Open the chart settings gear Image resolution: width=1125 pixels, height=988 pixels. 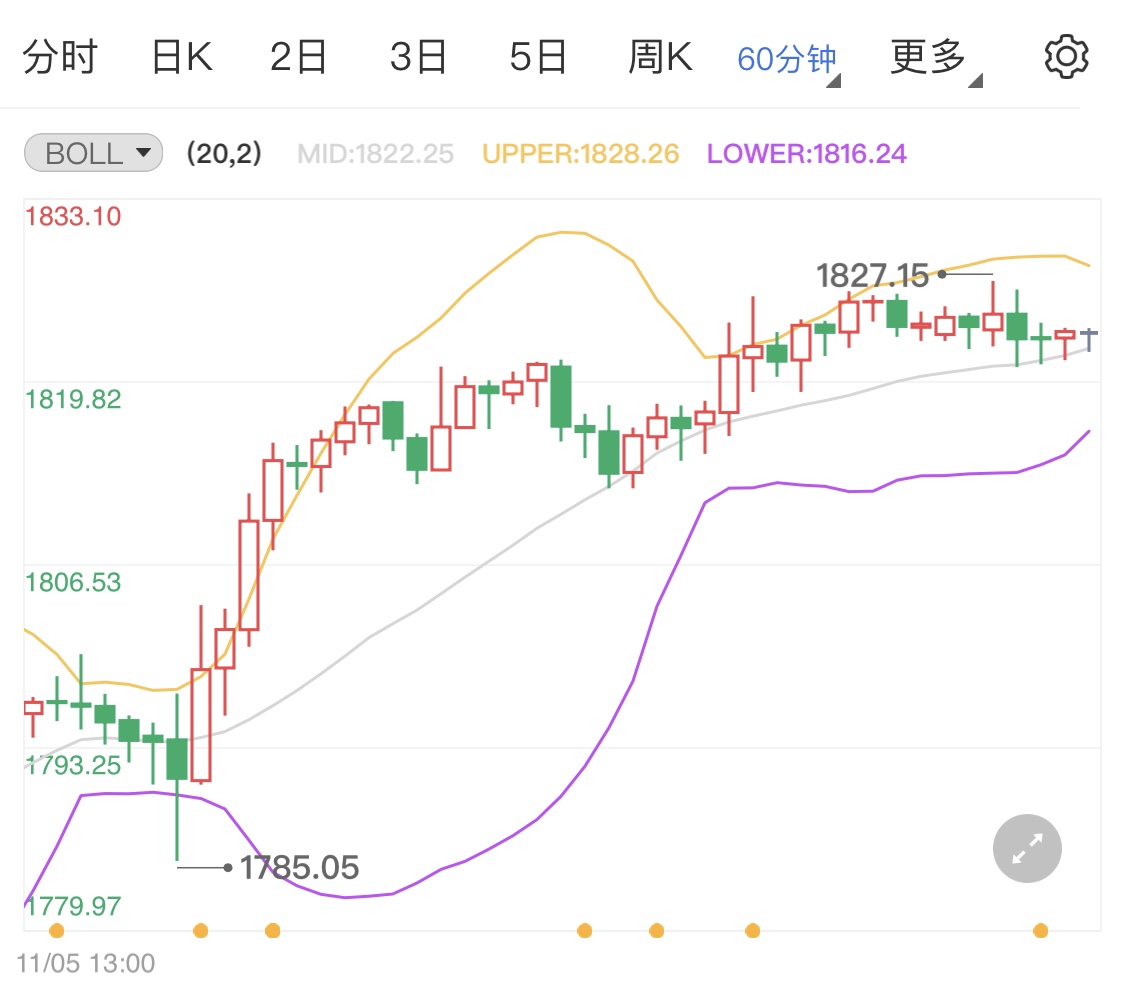[1065, 56]
